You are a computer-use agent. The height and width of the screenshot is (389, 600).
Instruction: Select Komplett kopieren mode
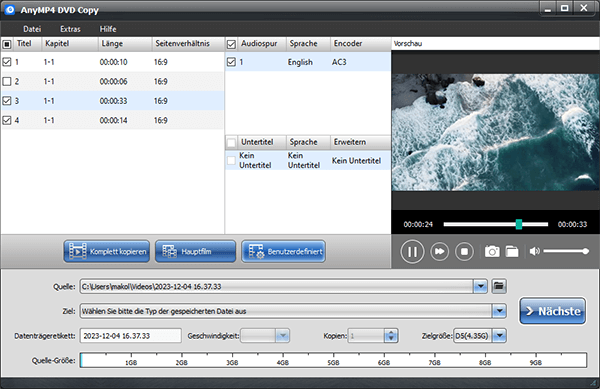[x=107, y=251]
